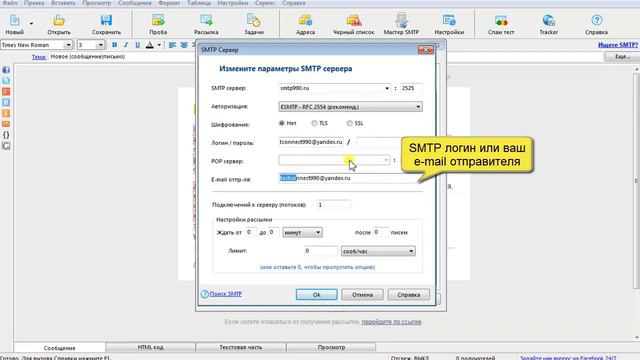The image size is (640, 360).
Task: Click the Еще... button
Action: (622, 57)
